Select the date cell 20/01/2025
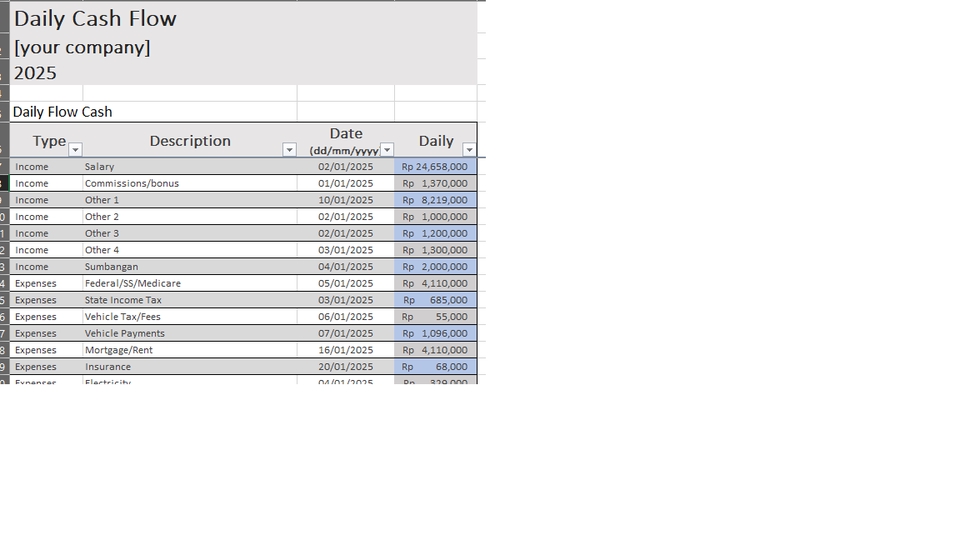Image resolution: width=960 pixels, height=540 pixels. pos(346,367)
